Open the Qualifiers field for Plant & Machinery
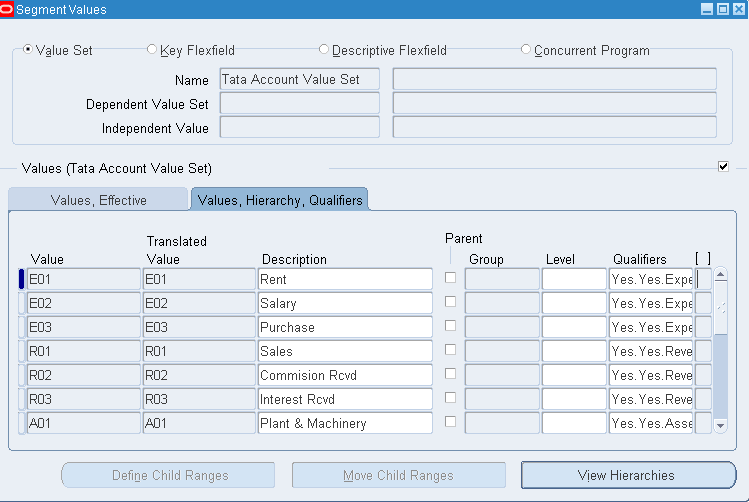Screen dimensions: 749x502 click(651, 423)
